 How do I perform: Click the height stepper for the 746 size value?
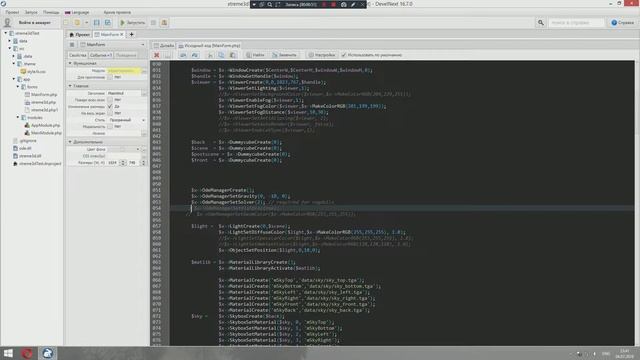(143, 163)
